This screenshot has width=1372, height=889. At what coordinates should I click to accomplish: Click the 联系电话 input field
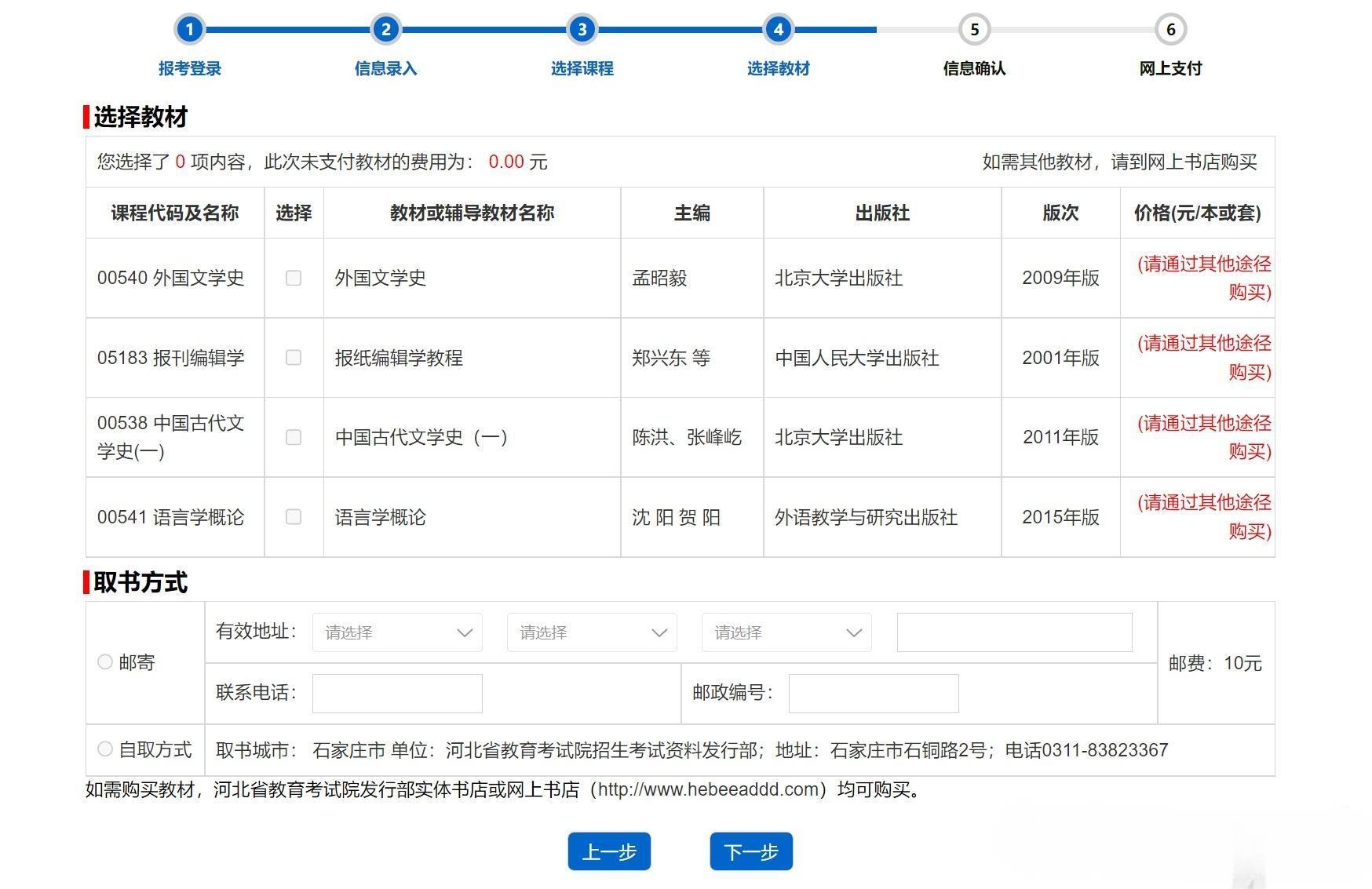[396, 694]
